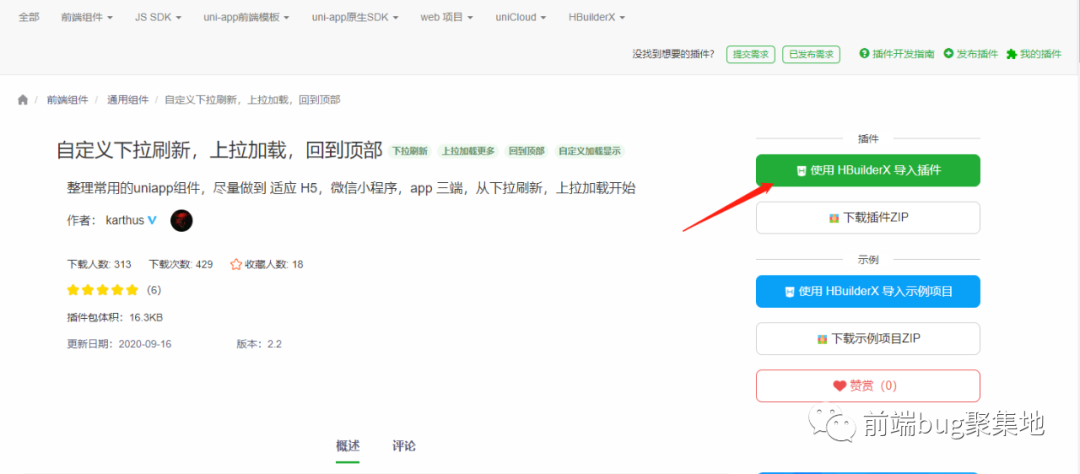Open the 前端组件 dropdown menu
1080x474 pixels.
(87, 17)
